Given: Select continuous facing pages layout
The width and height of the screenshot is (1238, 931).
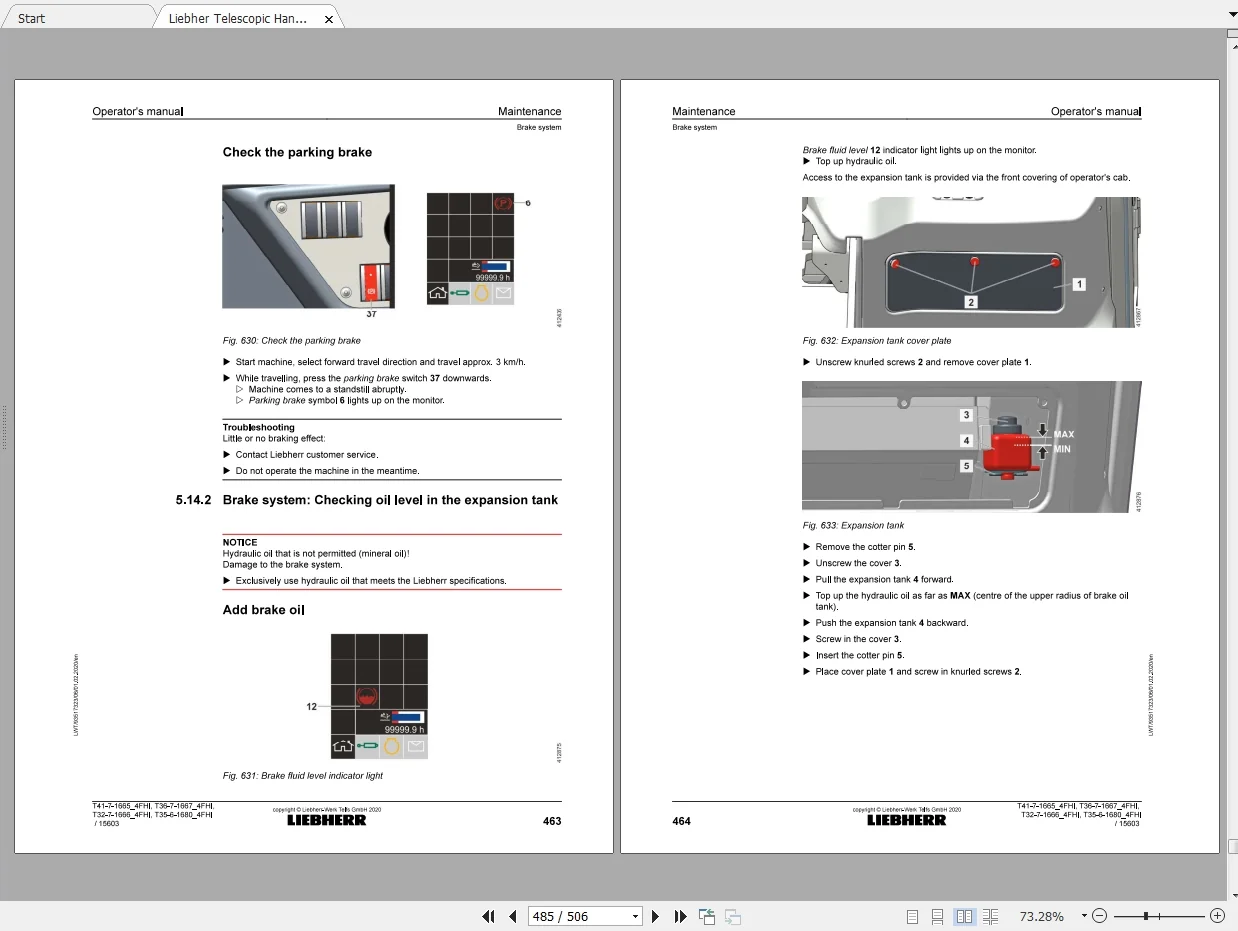Looking at the screenshot, I should coord(990,916).
